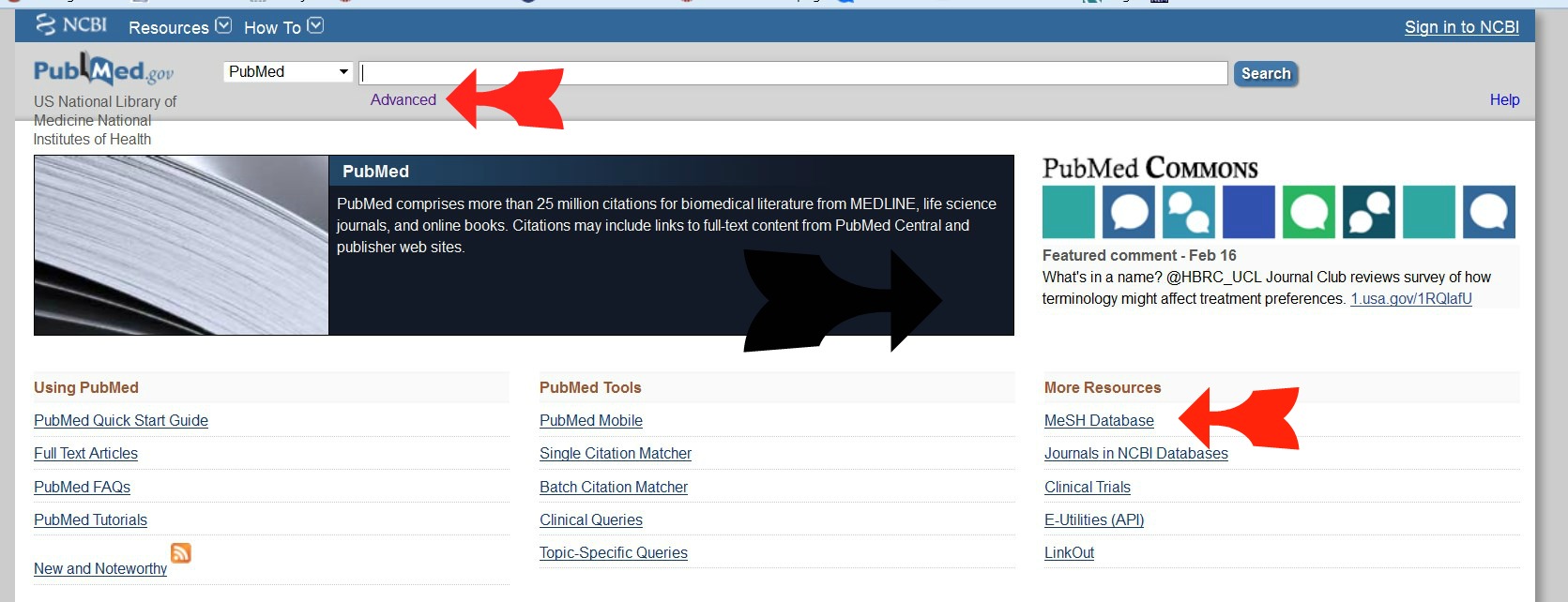Click the PubMed.gov logo
Viewport: 1568px width, 602px height.
[x=103, y=69]
